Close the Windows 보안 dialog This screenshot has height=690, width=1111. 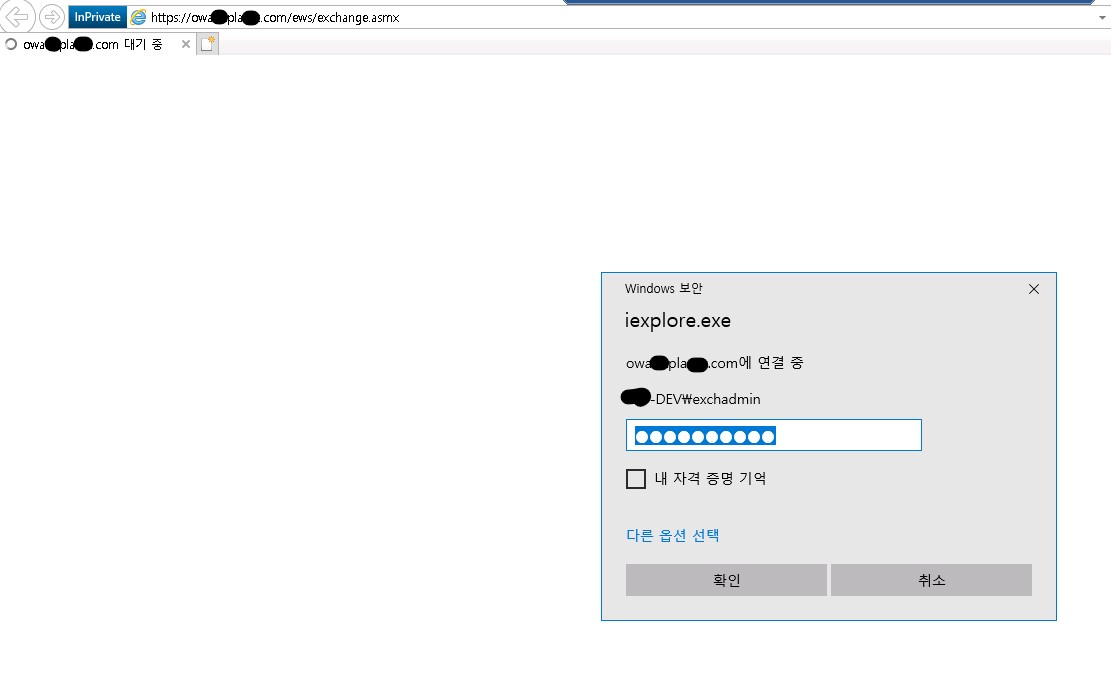coord(1034,289)
